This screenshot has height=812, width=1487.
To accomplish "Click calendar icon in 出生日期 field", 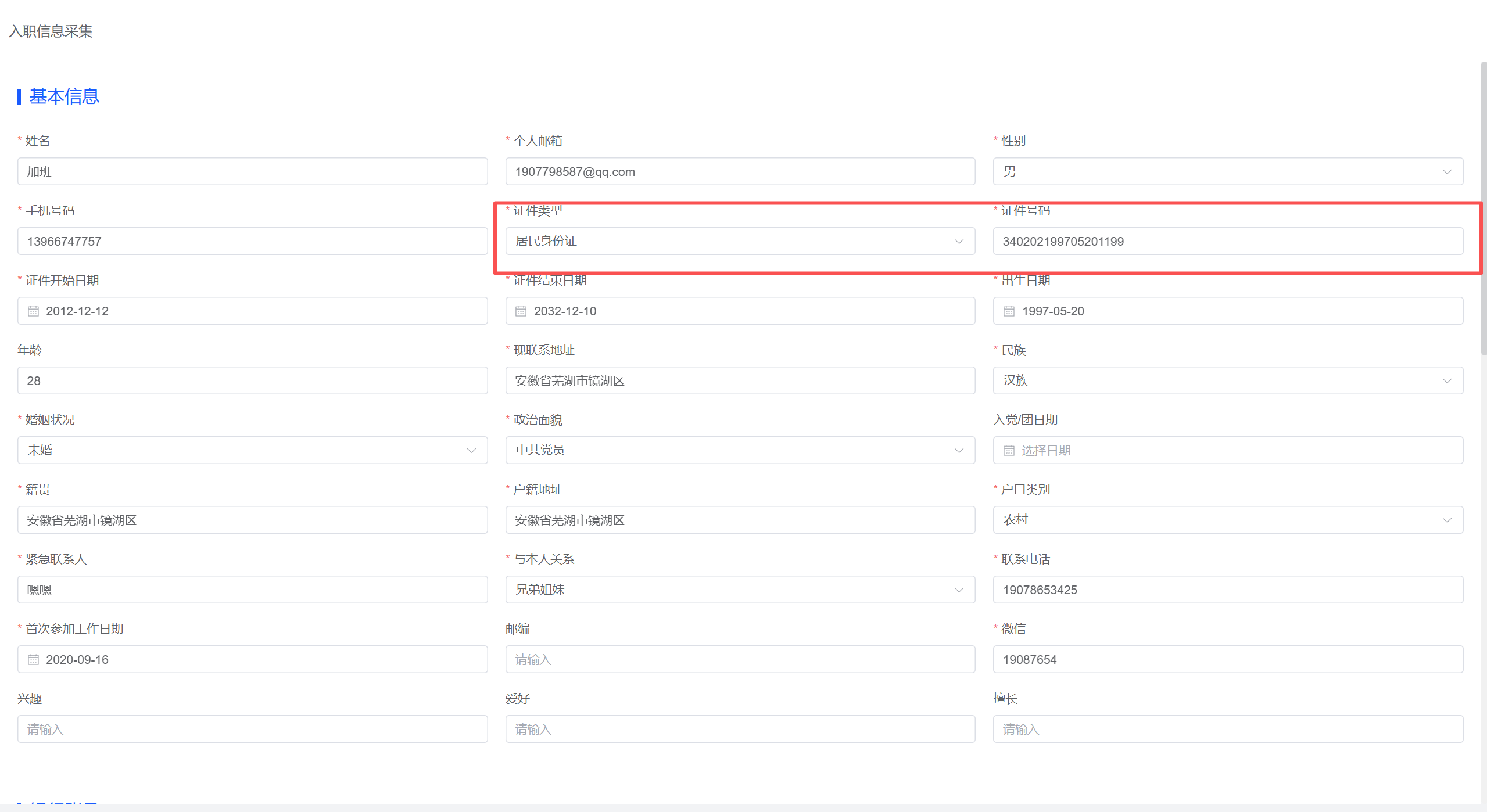I will pos(1009,311).
